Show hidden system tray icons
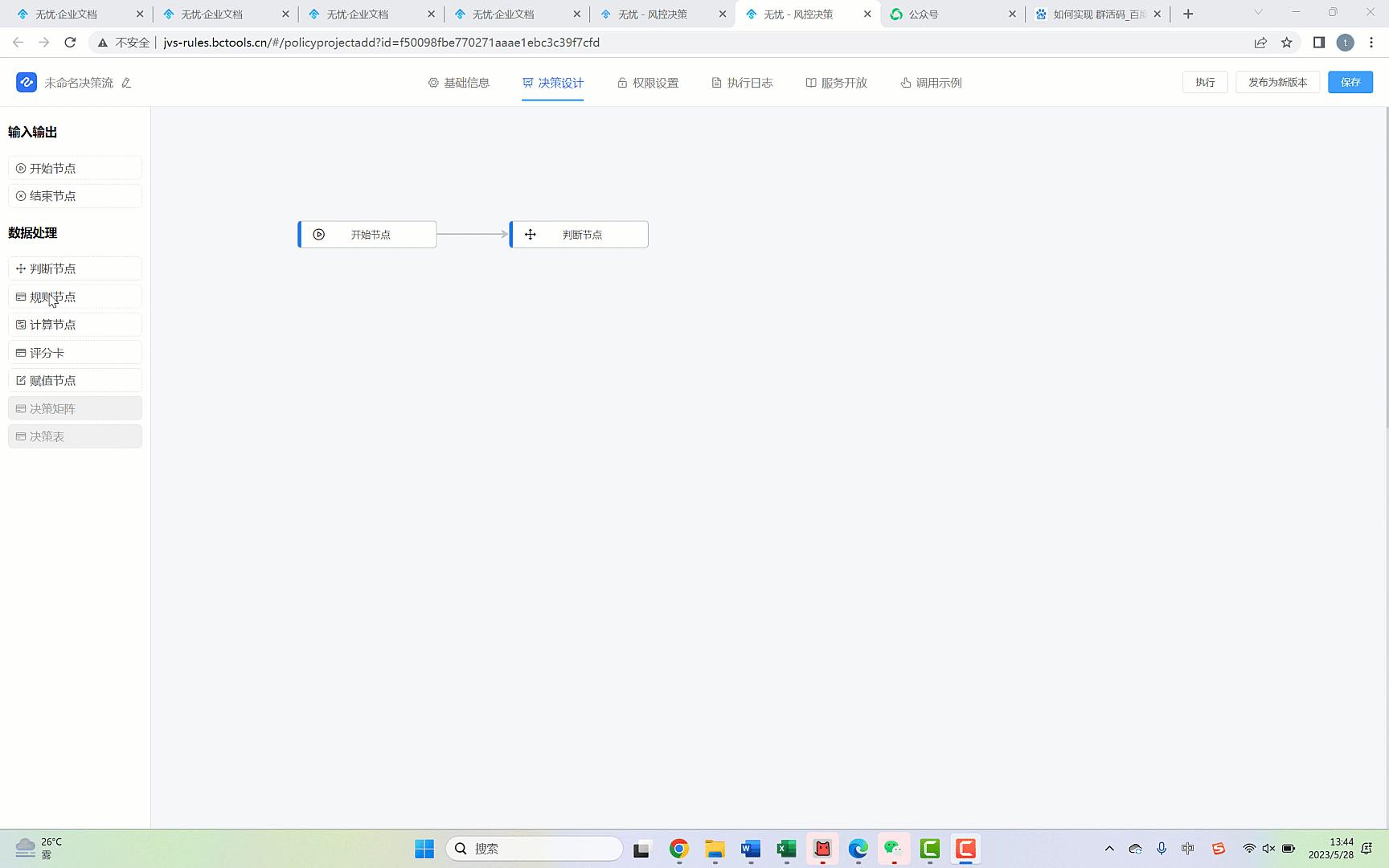 tap(1109, 849)
